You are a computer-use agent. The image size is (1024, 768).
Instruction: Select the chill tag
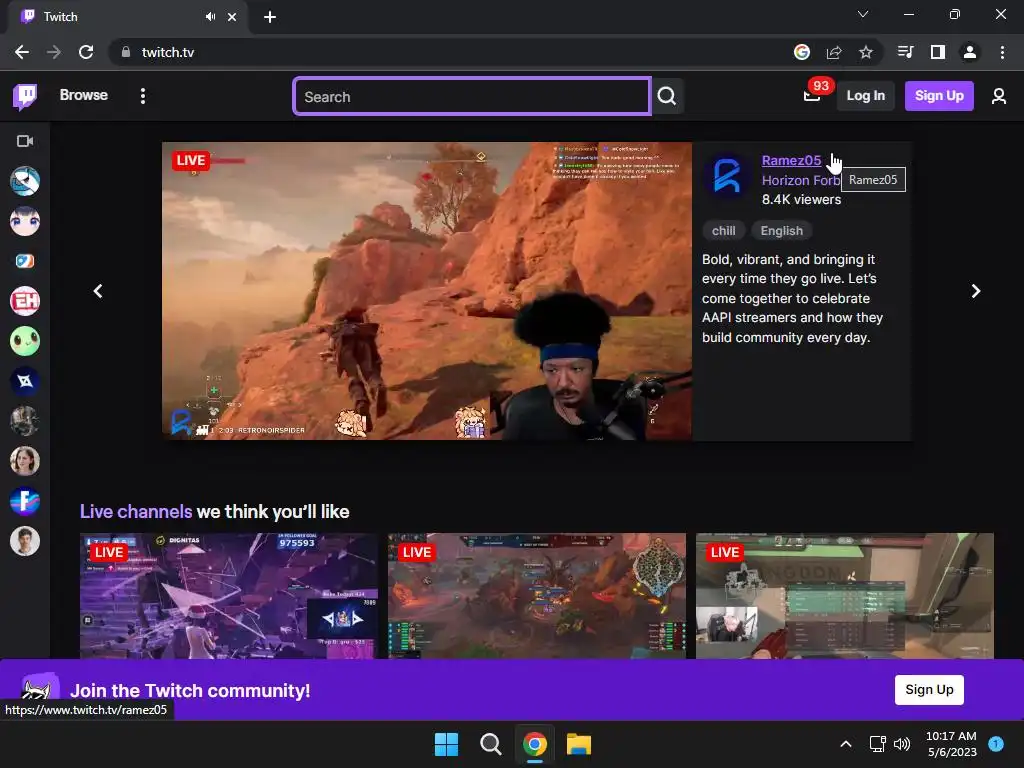click(x=724, y=231)
